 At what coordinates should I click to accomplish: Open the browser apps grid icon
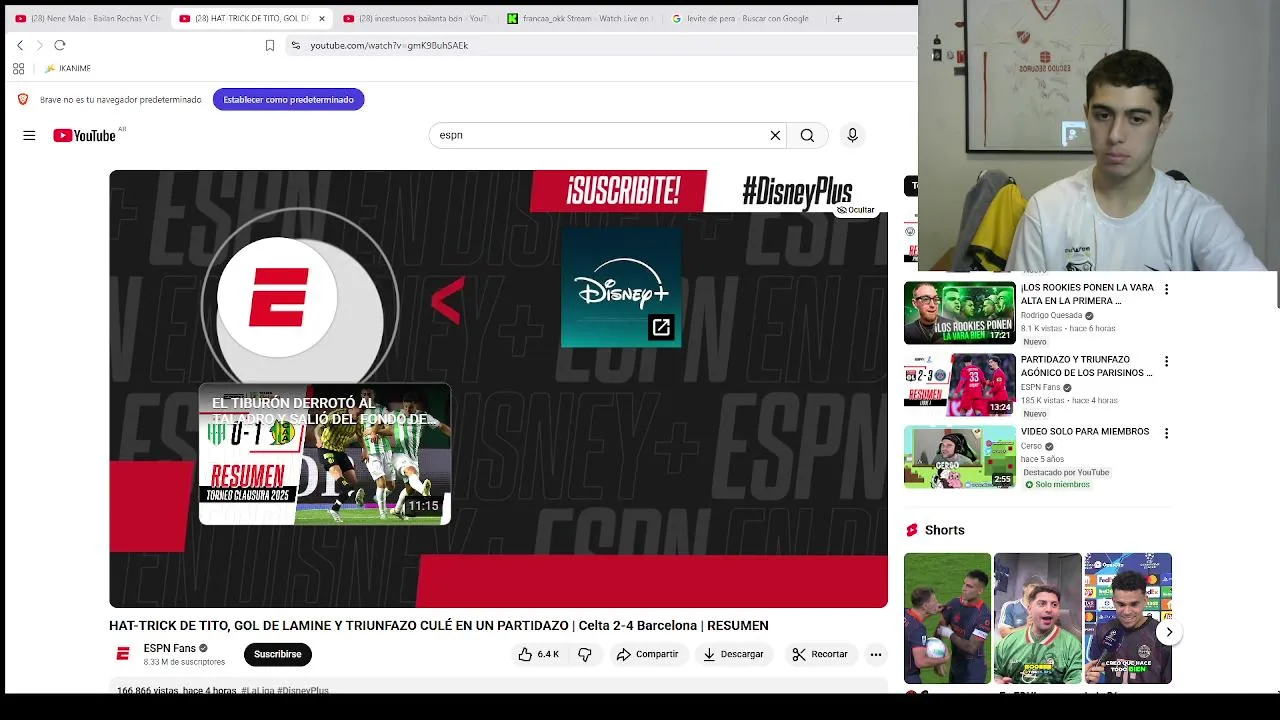pos(18,68)
